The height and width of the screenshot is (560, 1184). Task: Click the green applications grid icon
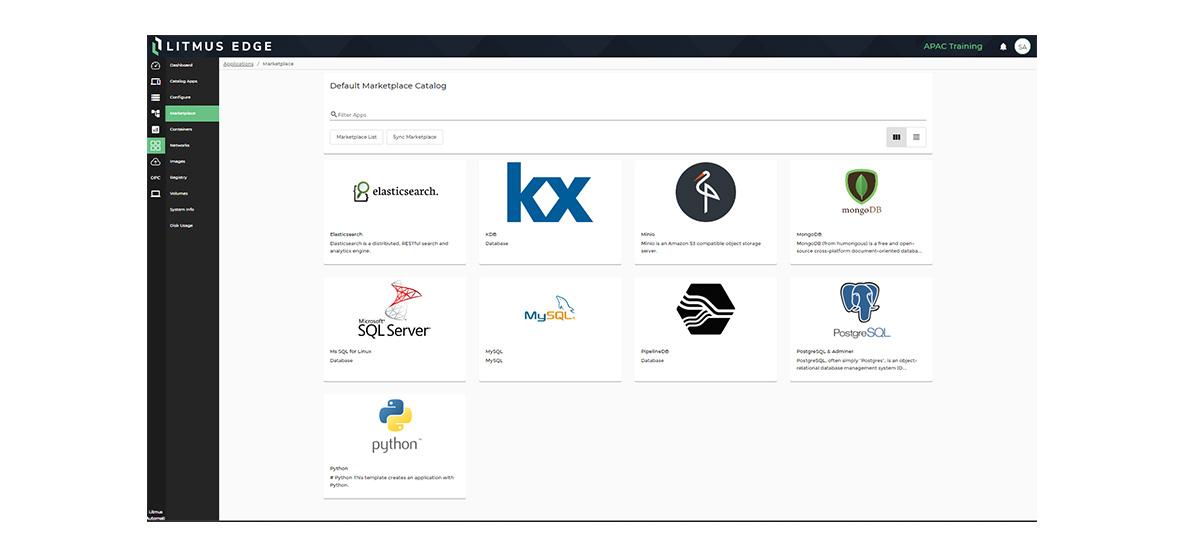(x=155, y=146)
